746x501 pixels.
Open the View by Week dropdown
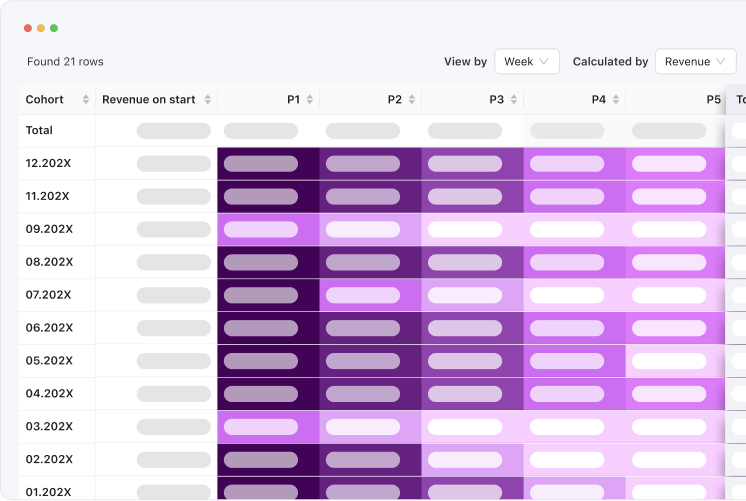526,62
